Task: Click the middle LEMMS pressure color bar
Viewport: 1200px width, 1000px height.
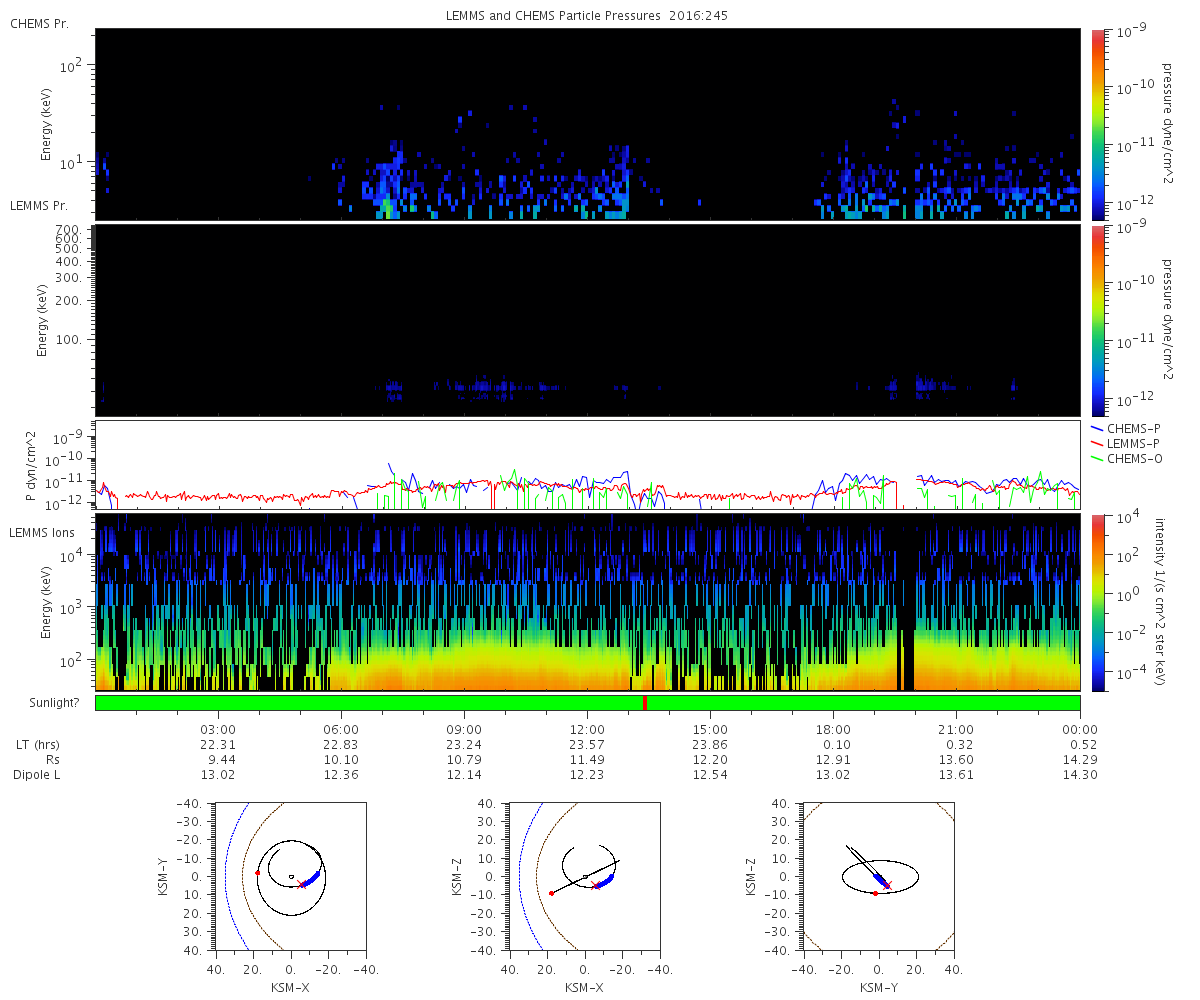Action: tap(1097, 320)
